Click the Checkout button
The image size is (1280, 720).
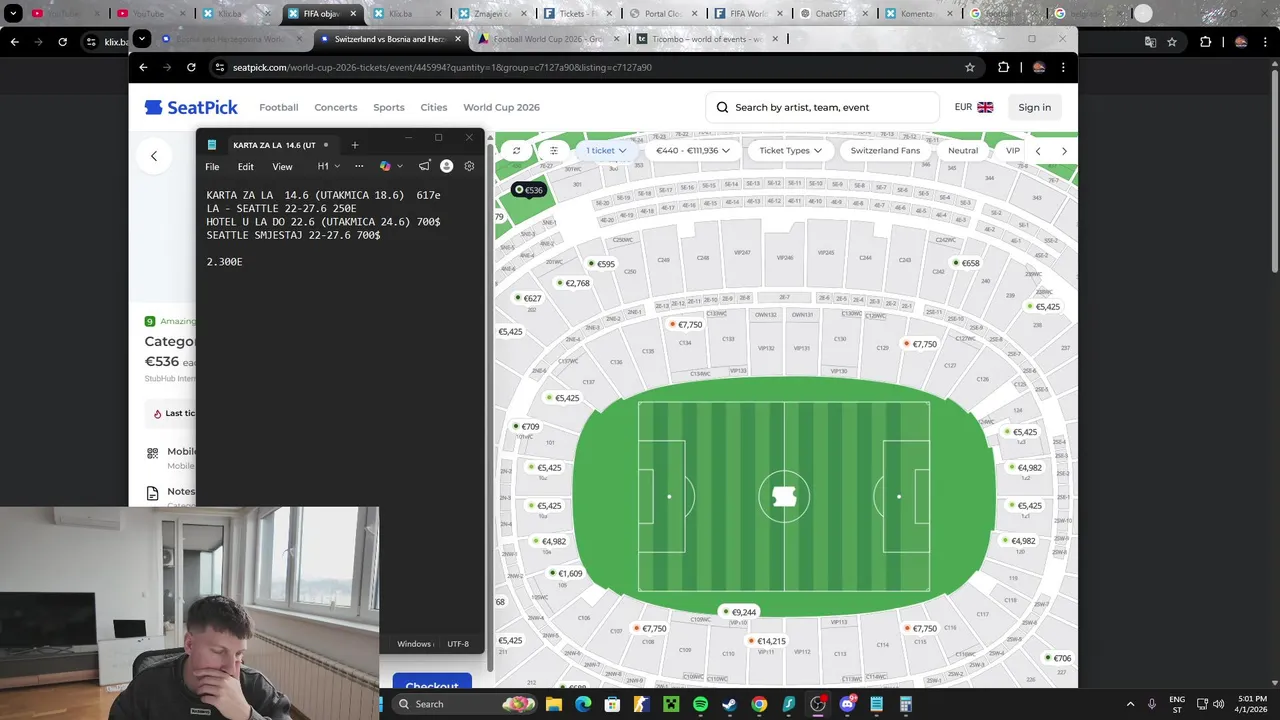coord(432,685)
